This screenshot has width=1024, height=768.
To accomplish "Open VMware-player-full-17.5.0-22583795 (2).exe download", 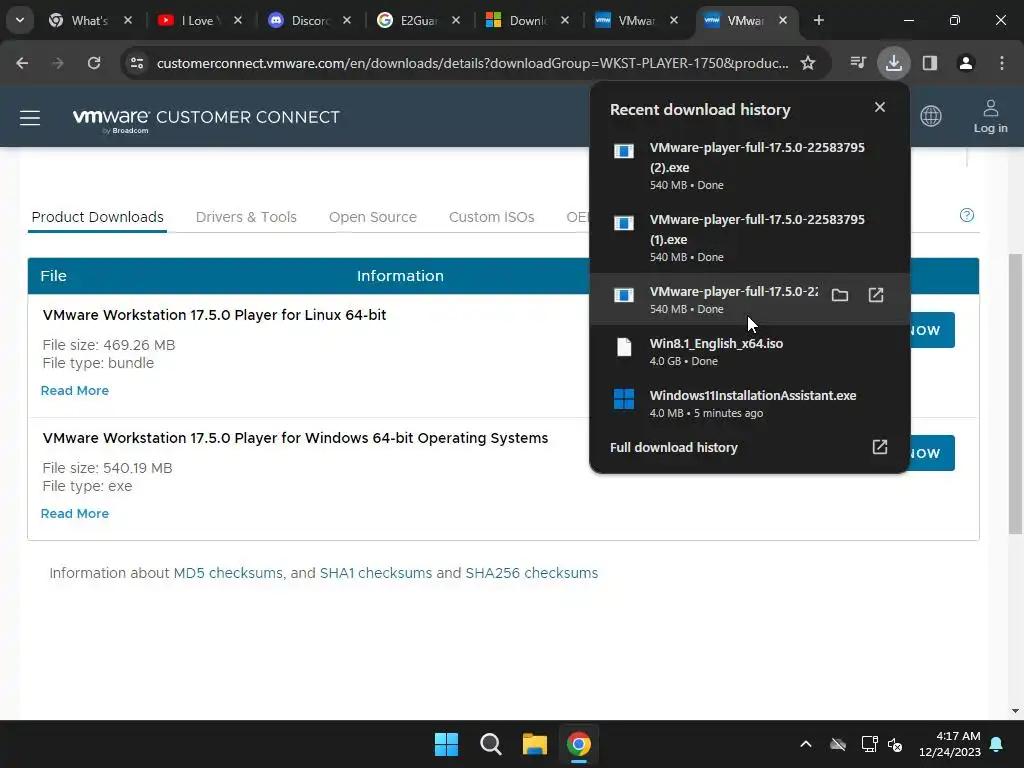I will (749, 165).
